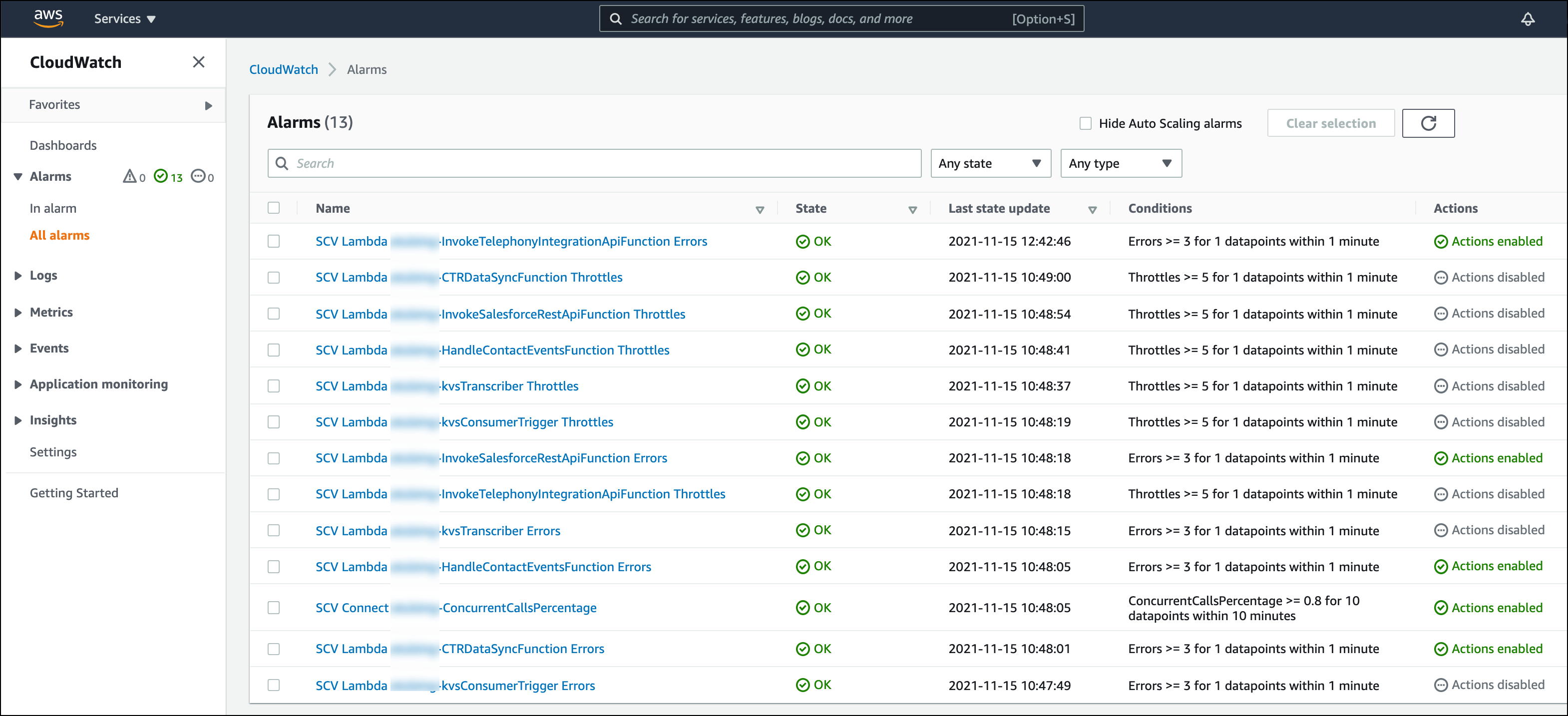Sort by Name column arrow

[x=760, y=209]
